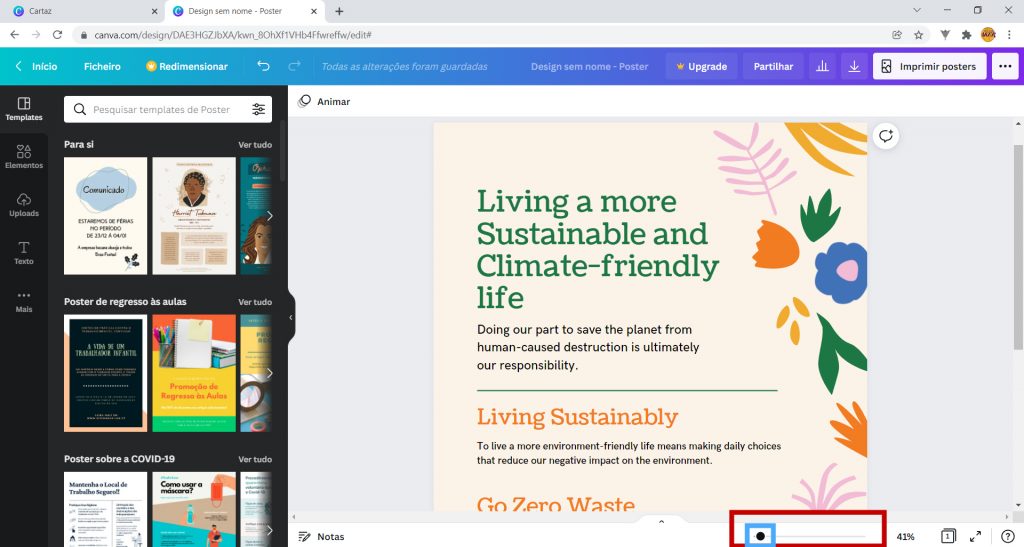The height and width of the screenshot is (547, 1024).
Task: Click the share page icon in address bar
Action: pyautogui.click(x=897, y=35)
